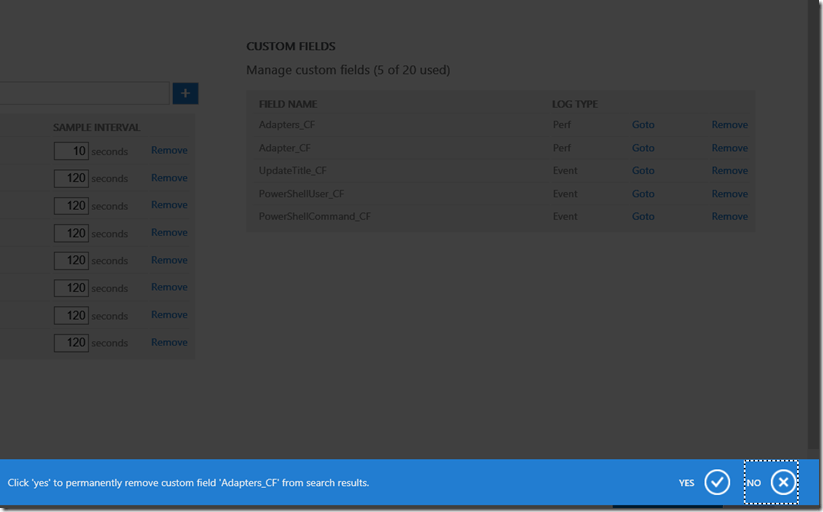Viewport: 823px width, 512px height.
Task: Remove the PowerShellCommand_CF field
Action: click(729, 216)
